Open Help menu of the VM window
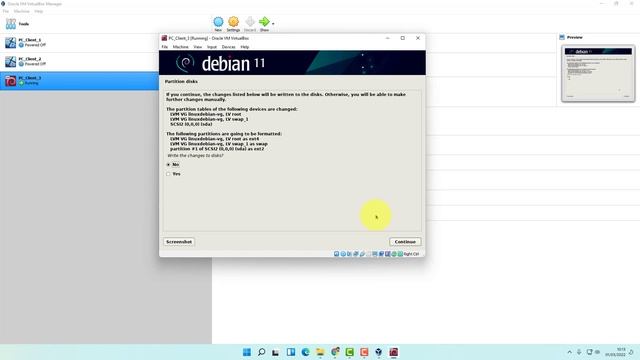This screenshot has width=640, height=360. tap(244, 47)
